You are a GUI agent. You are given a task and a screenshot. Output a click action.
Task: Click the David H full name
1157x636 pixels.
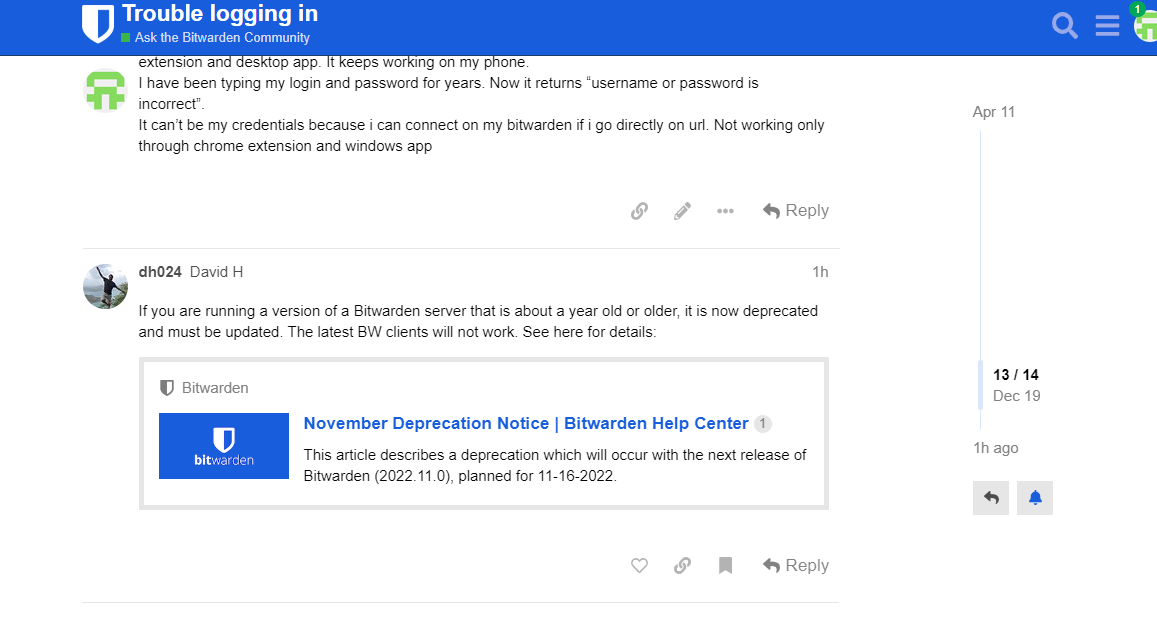216,272
